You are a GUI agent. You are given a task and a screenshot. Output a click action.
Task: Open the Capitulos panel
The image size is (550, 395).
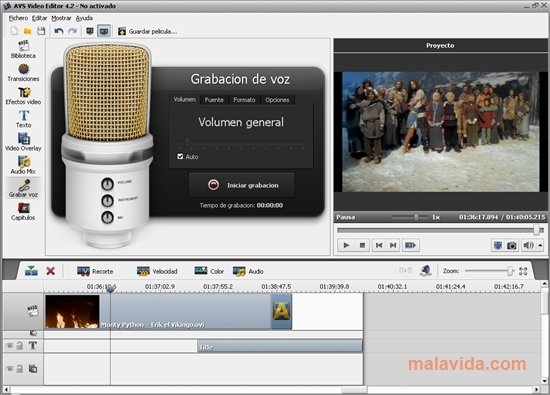coord(23,211)
